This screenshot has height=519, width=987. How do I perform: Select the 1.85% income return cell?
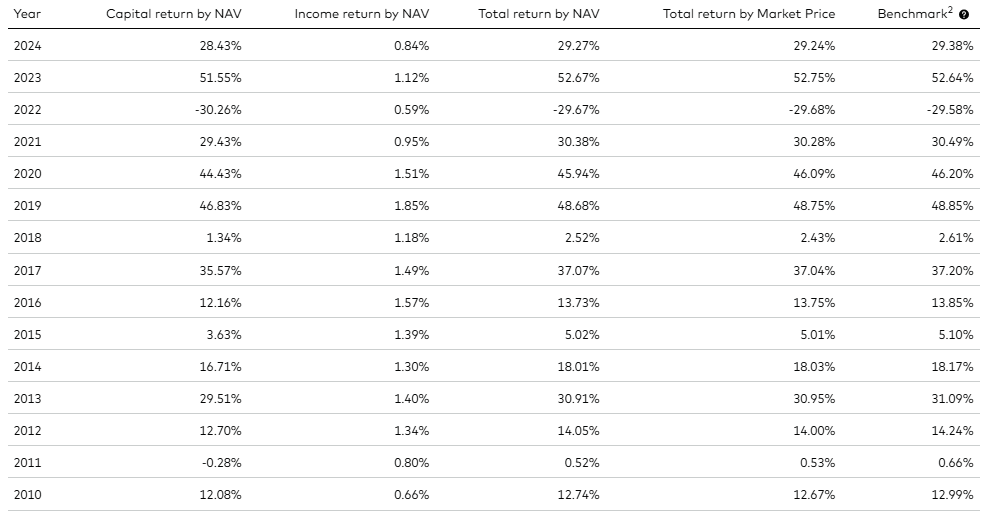coord(411,206)
